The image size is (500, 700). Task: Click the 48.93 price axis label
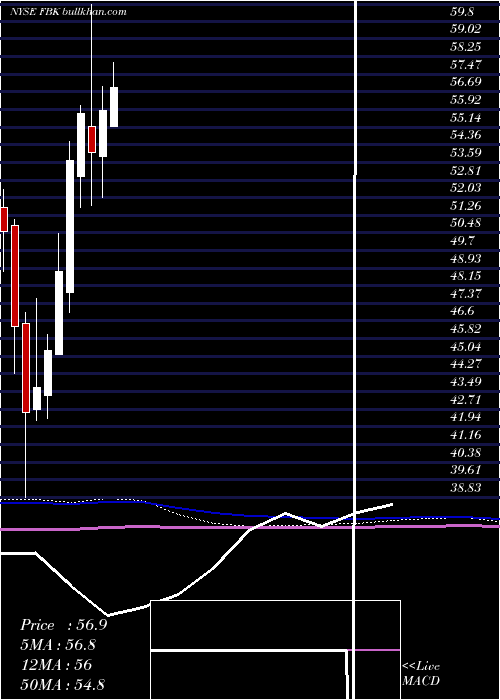click(x=465, y=259)
